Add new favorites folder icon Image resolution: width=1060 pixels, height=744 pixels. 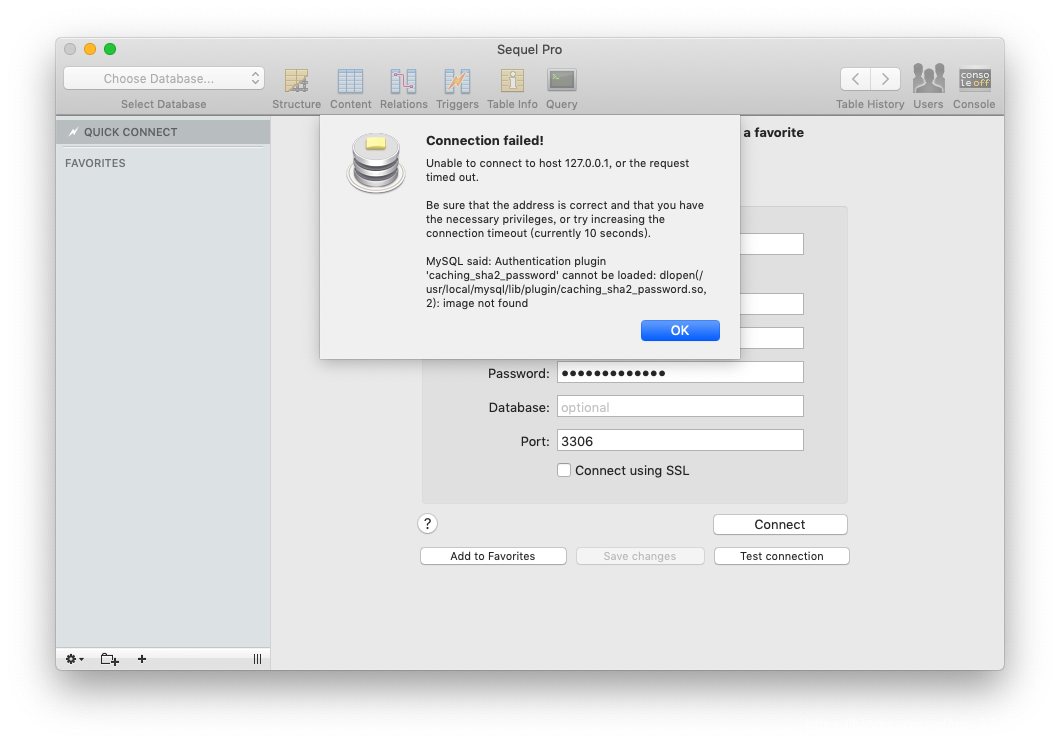pyautogui.click(x=110, y=659)
